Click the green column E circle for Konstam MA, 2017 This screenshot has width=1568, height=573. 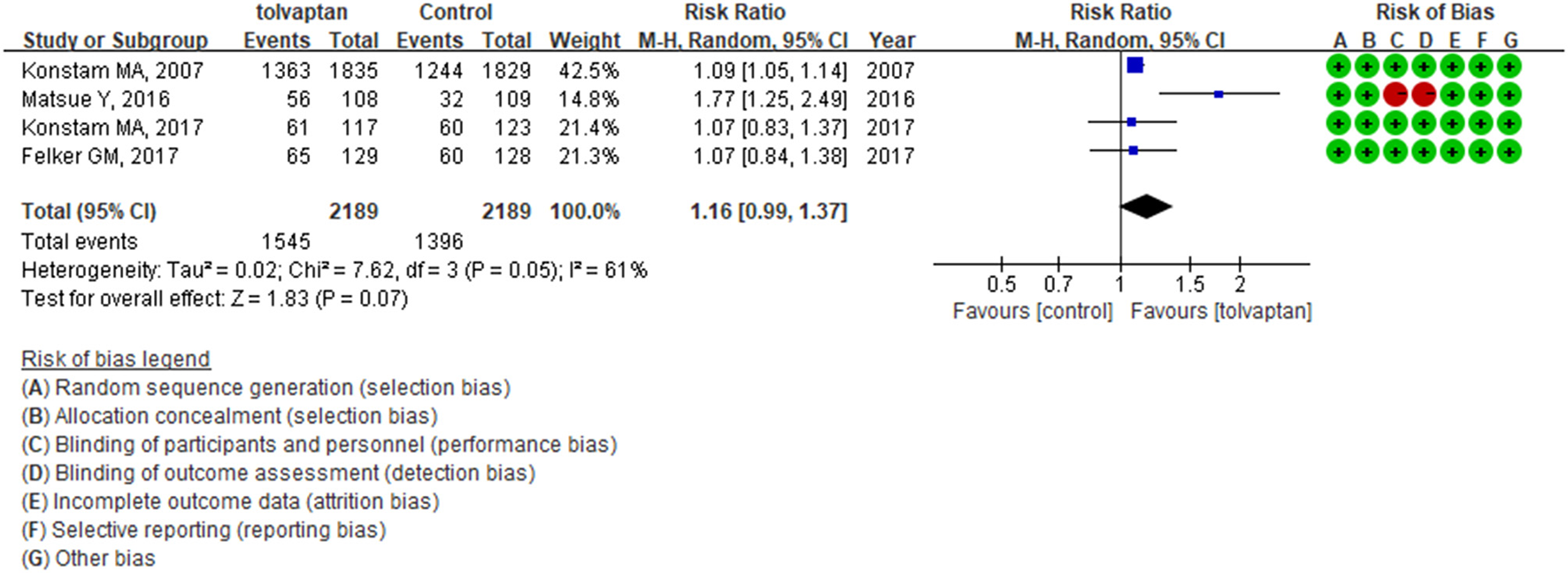coord(1452,124)
